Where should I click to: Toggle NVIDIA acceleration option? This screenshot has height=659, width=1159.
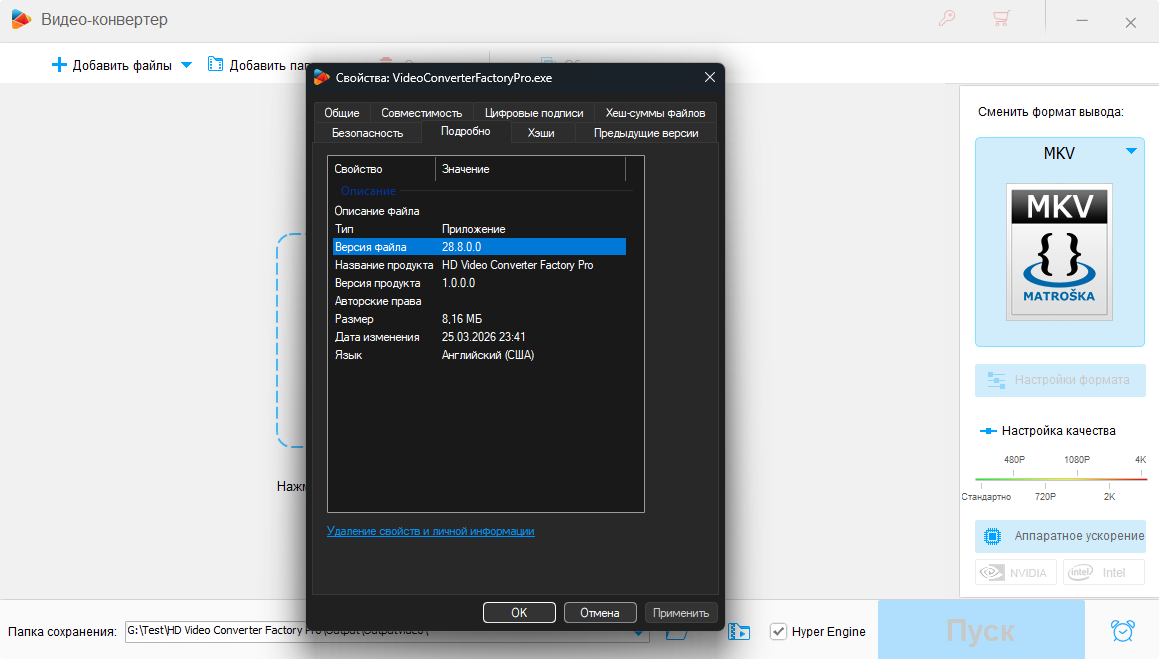1015,572
